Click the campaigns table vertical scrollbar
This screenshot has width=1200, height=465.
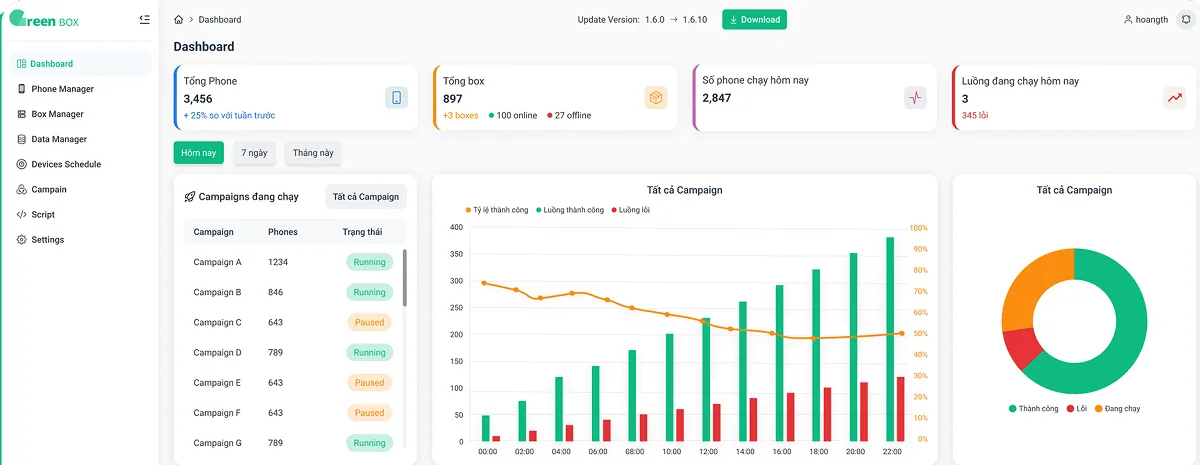point(405,277)
